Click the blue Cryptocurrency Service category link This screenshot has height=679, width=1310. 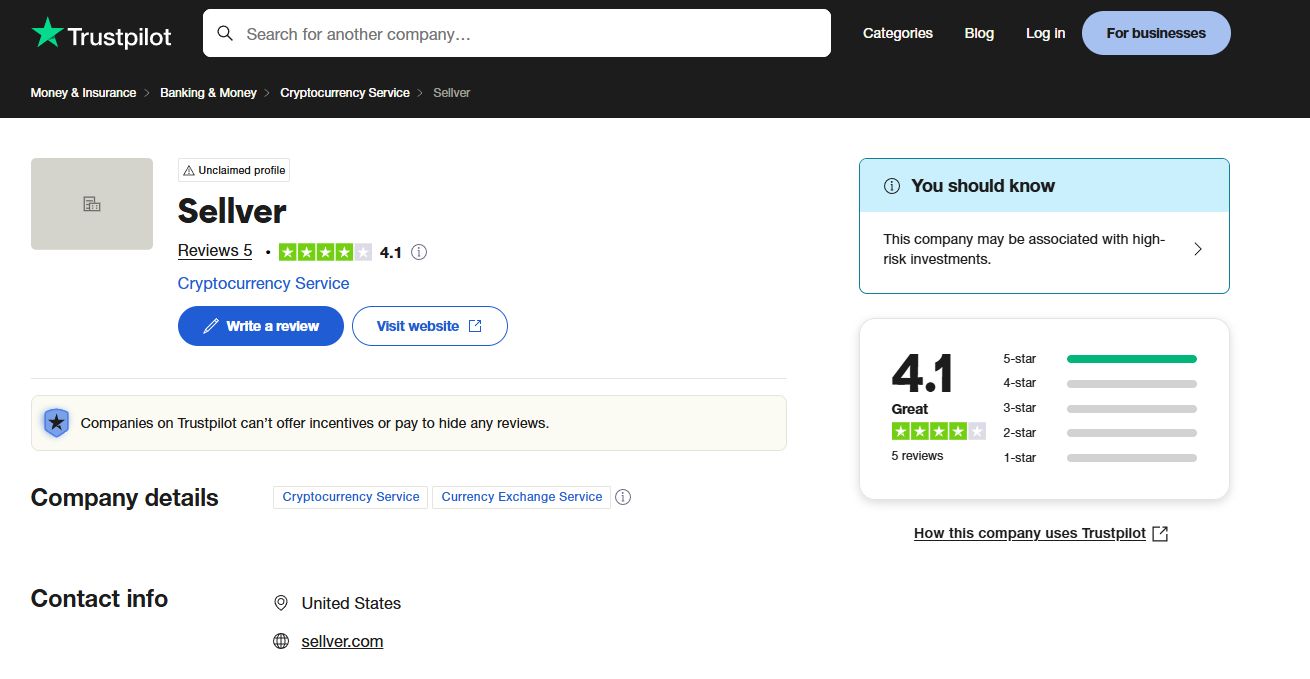[x=264, y=284]
